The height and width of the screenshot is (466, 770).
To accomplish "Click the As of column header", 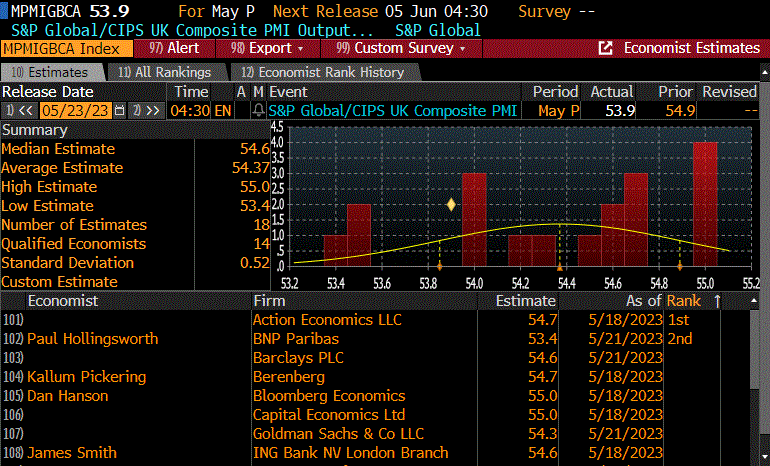I will pyautogui.click(x=643, y=301).
